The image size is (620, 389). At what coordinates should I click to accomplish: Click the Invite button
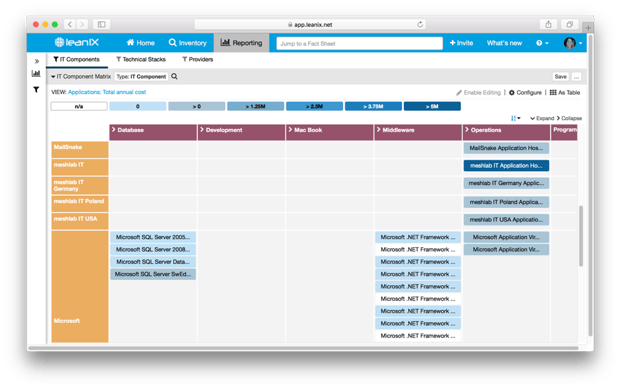pyautogui.click(x=461, y=43)
